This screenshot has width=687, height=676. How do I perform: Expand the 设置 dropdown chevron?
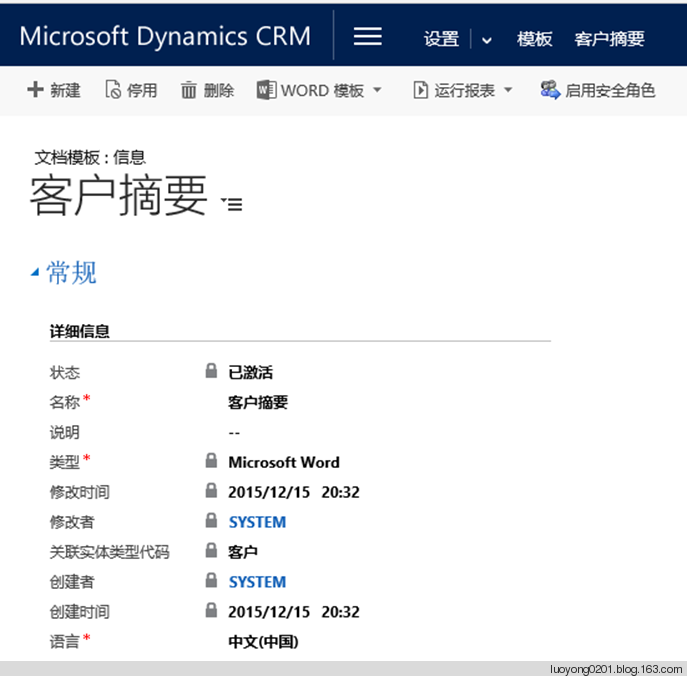click(486, 41)
